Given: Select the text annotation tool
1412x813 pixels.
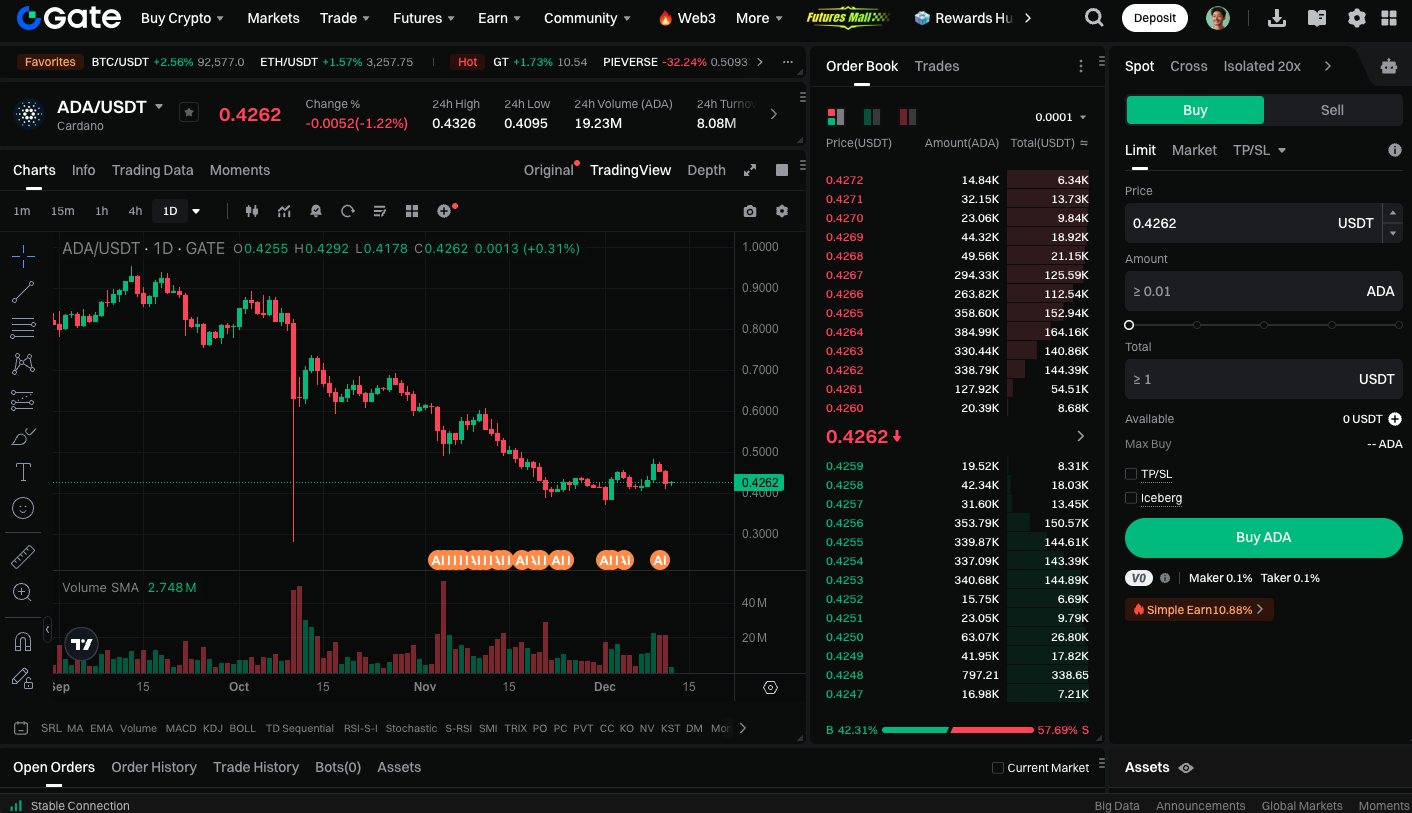Looking at the screenshot, I should click(23, 472).
